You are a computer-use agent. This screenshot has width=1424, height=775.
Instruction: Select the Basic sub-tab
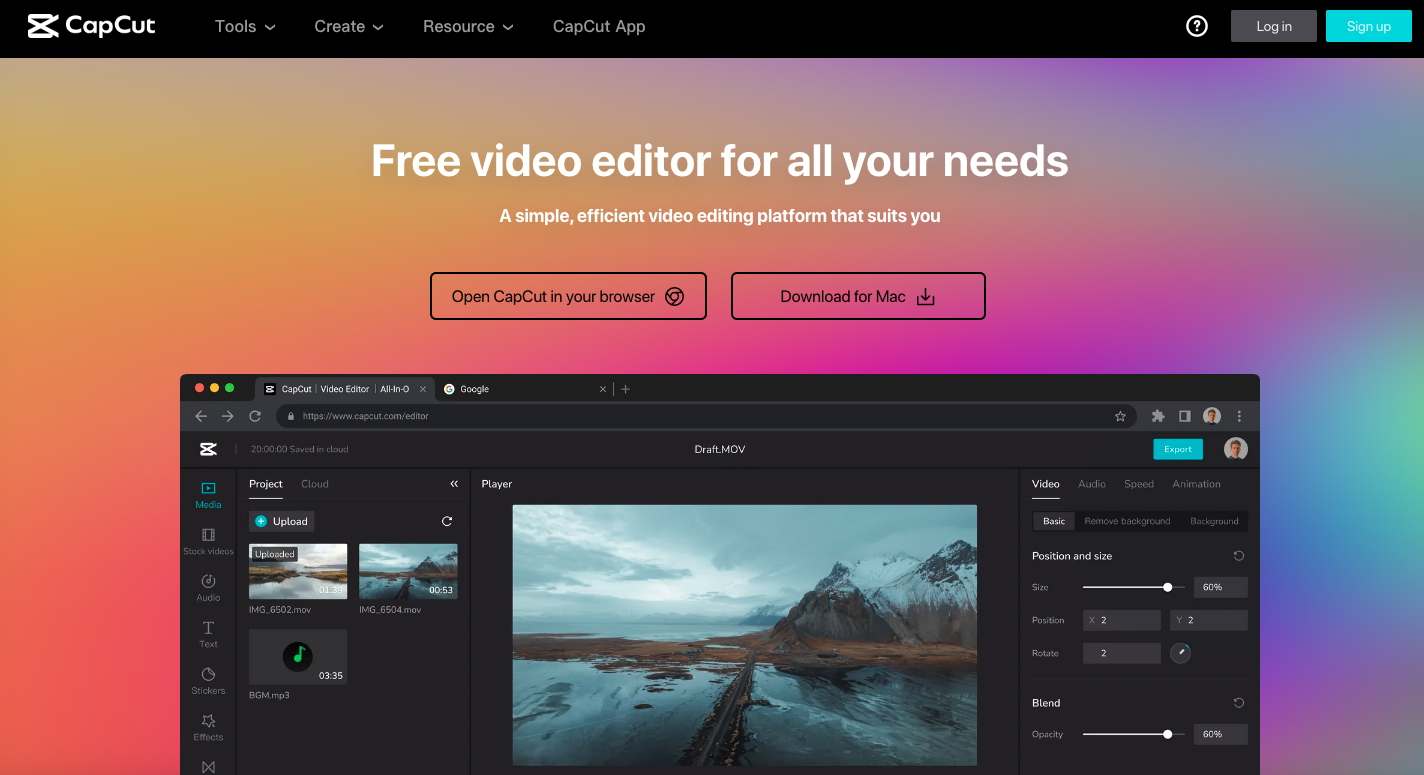pyautogui.click(x=1054, y=521)
